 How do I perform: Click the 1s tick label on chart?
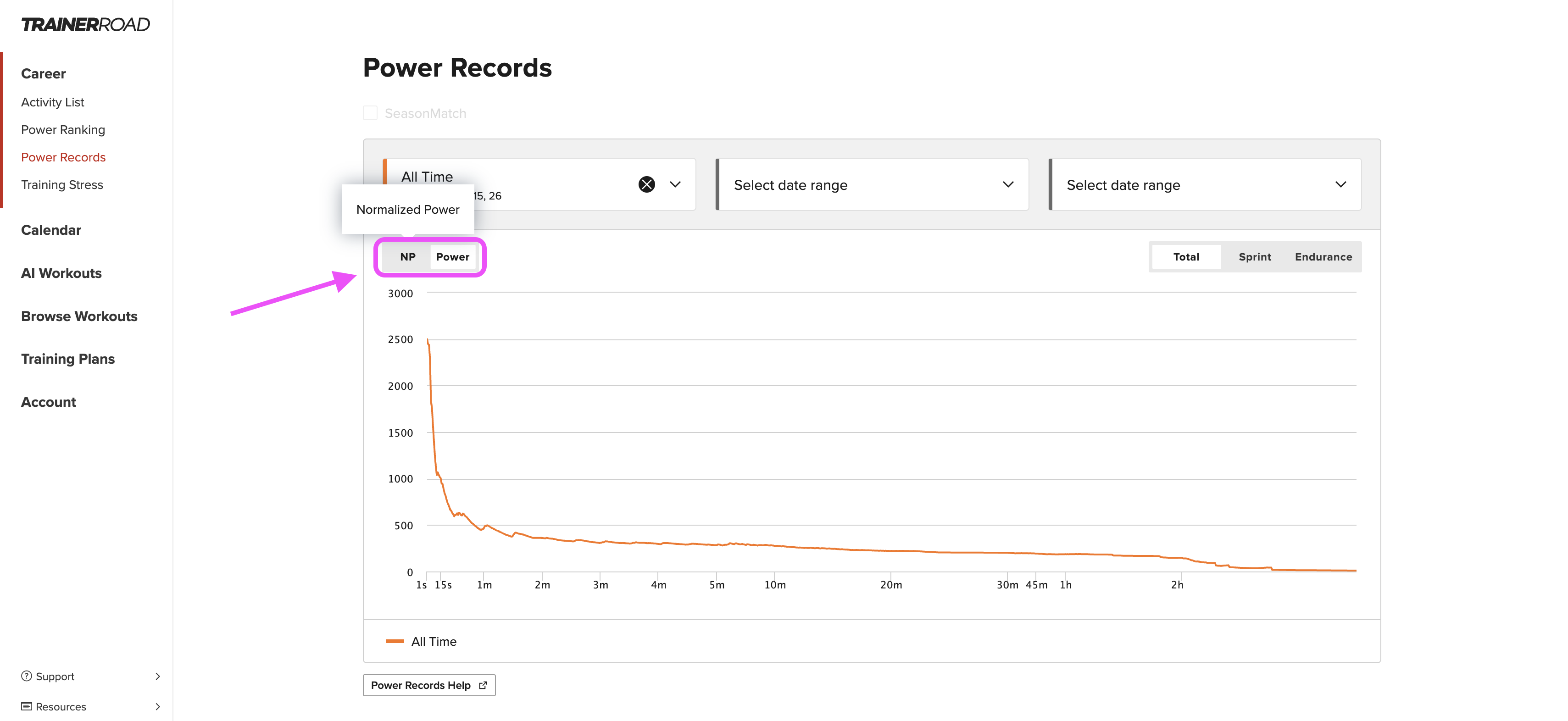coord(421,585)
